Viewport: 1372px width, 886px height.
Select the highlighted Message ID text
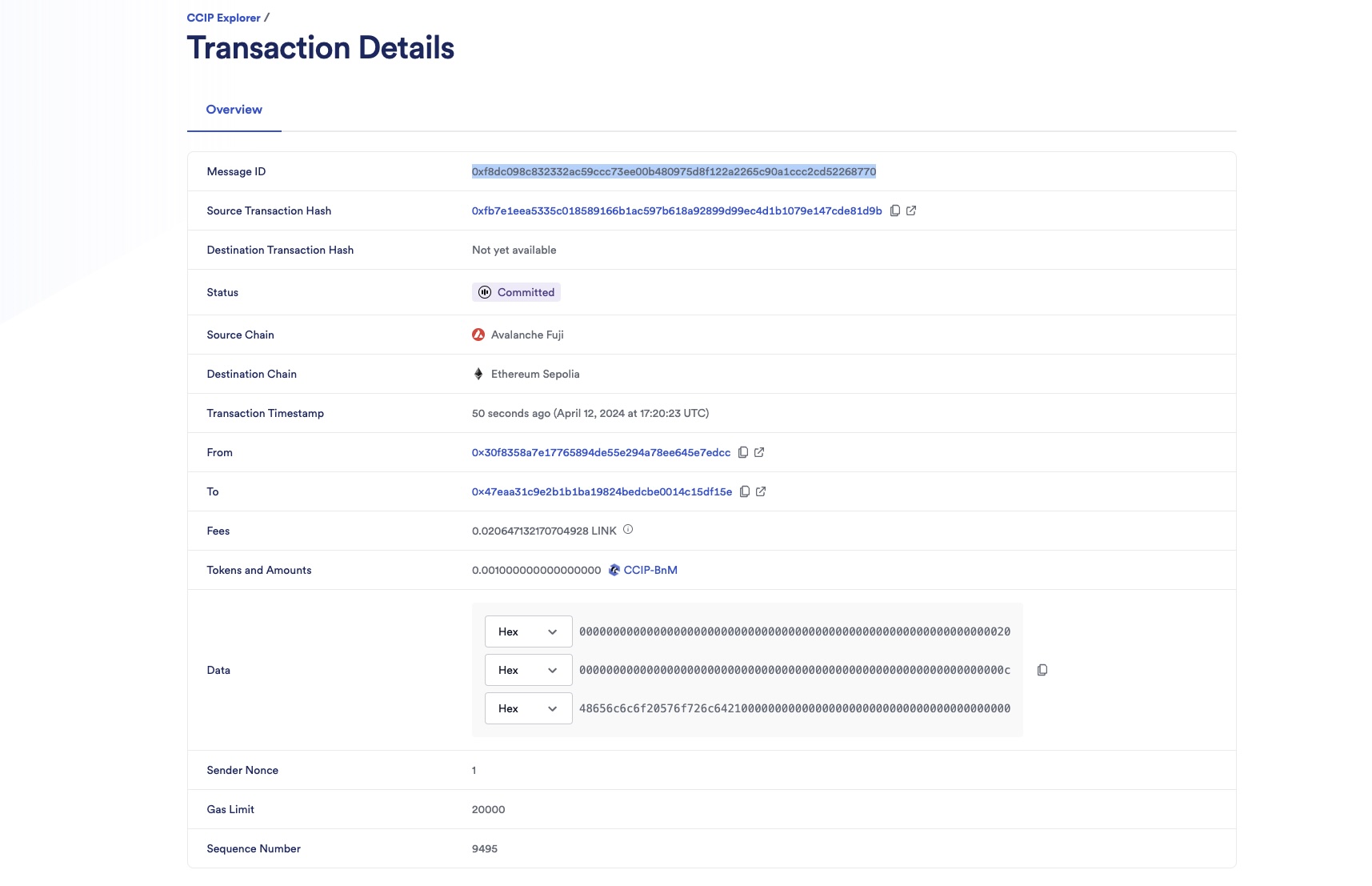click(x=674, y=170)
